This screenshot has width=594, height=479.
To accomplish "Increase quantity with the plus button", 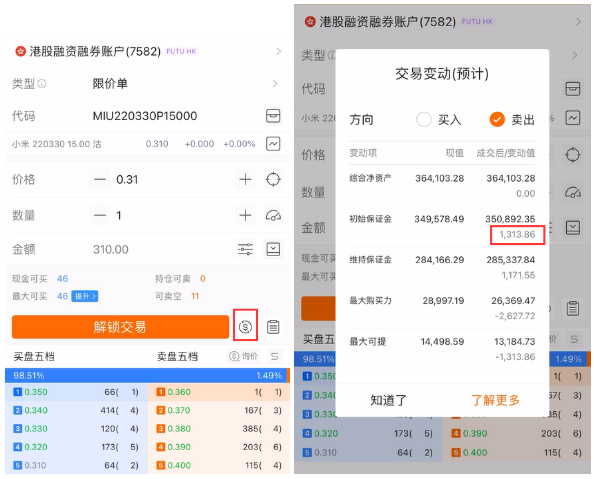I will click(245, 215).
